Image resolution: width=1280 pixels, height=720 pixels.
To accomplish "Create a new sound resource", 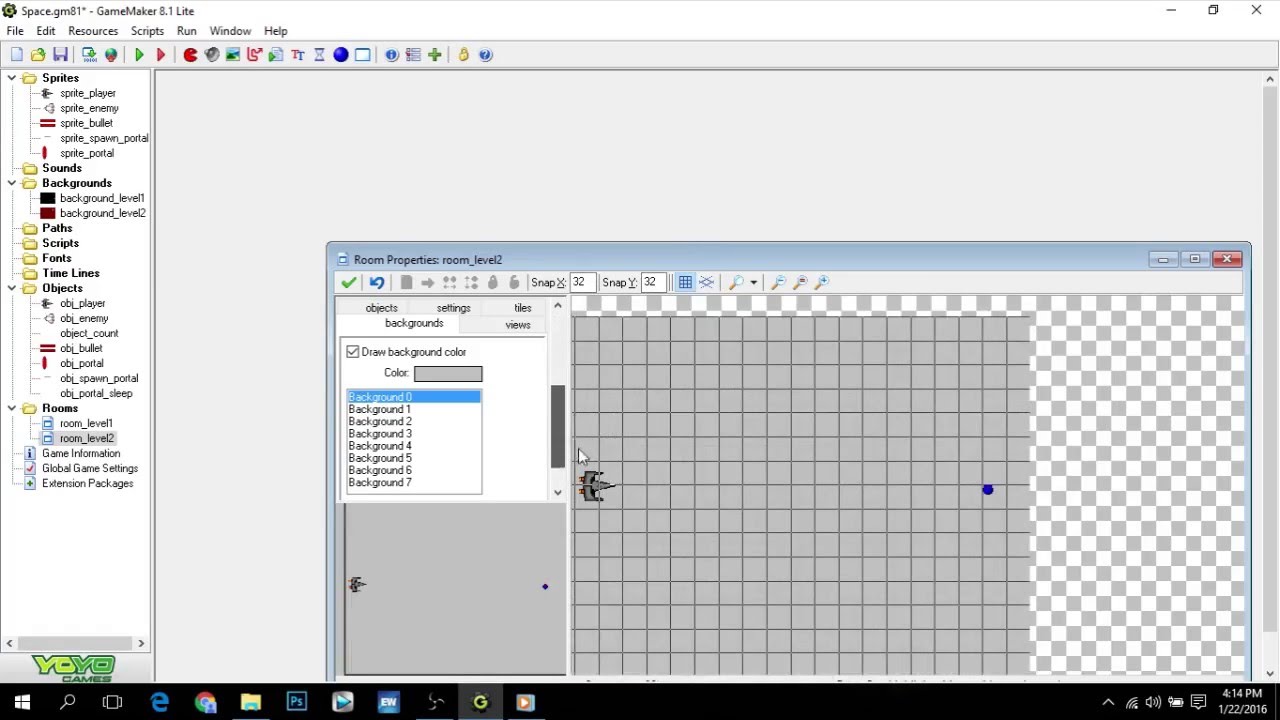I will [x=212, y=55].
